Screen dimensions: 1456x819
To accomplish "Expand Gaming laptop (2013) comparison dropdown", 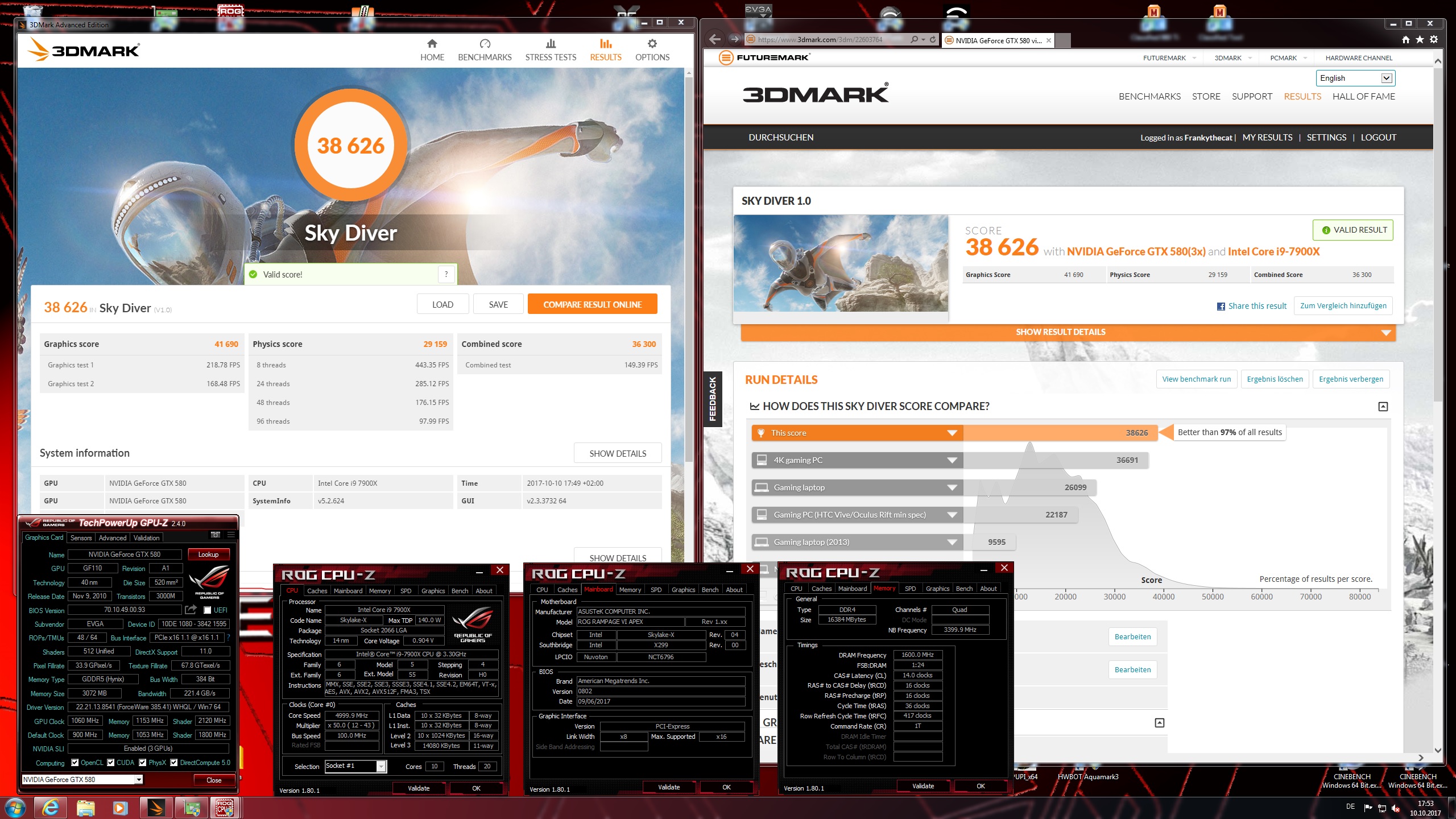I will point(952,542).
